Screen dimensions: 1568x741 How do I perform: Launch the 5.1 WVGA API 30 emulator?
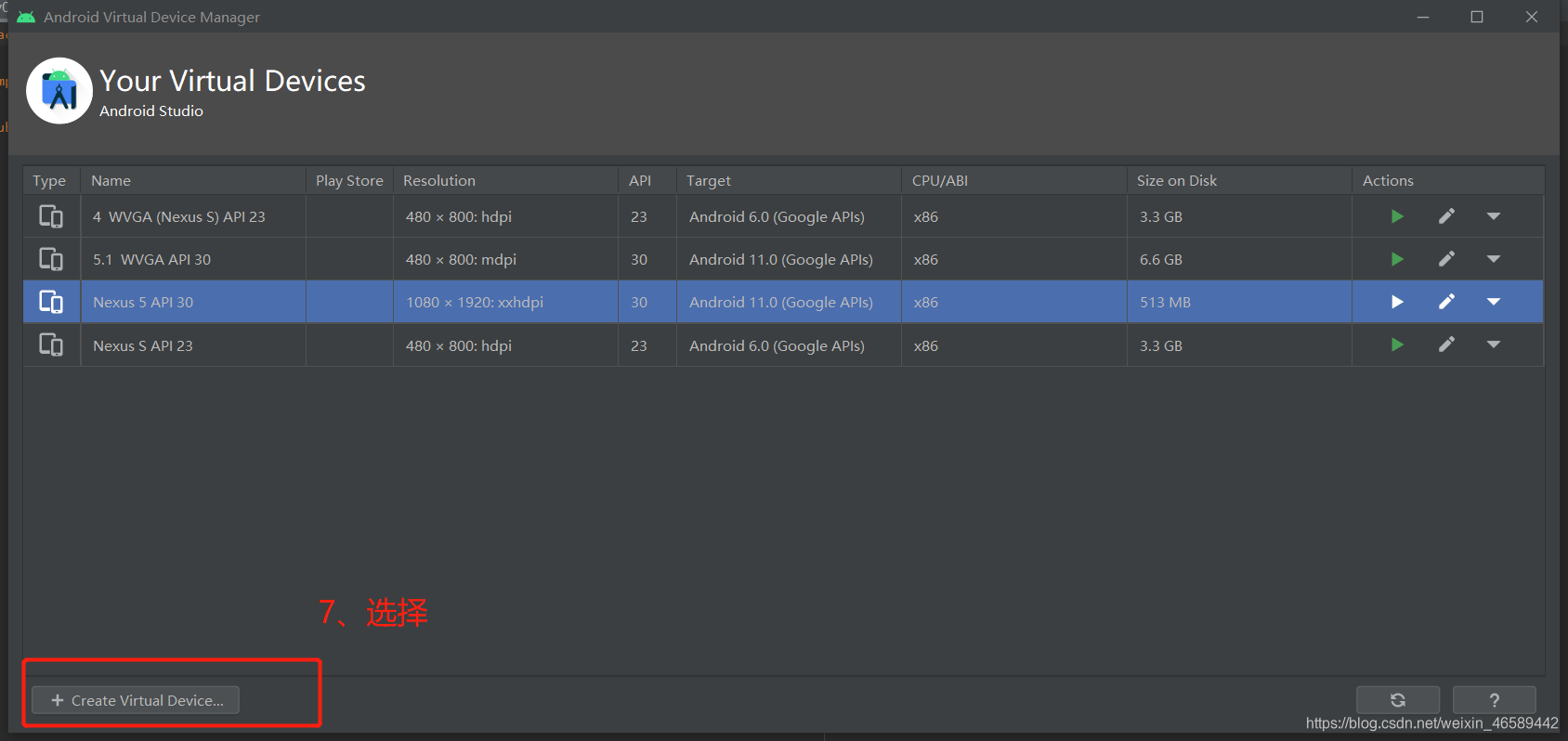pyautogui.click(x=1397, y=259)
